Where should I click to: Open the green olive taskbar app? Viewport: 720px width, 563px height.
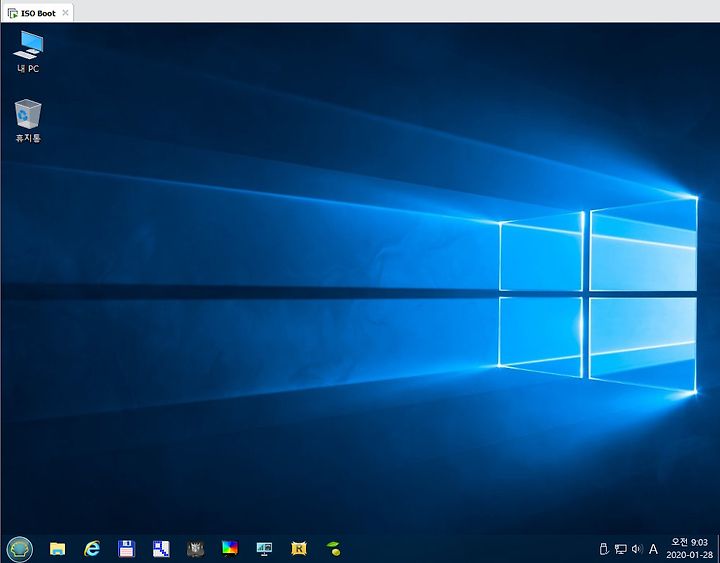click(334, 548)
